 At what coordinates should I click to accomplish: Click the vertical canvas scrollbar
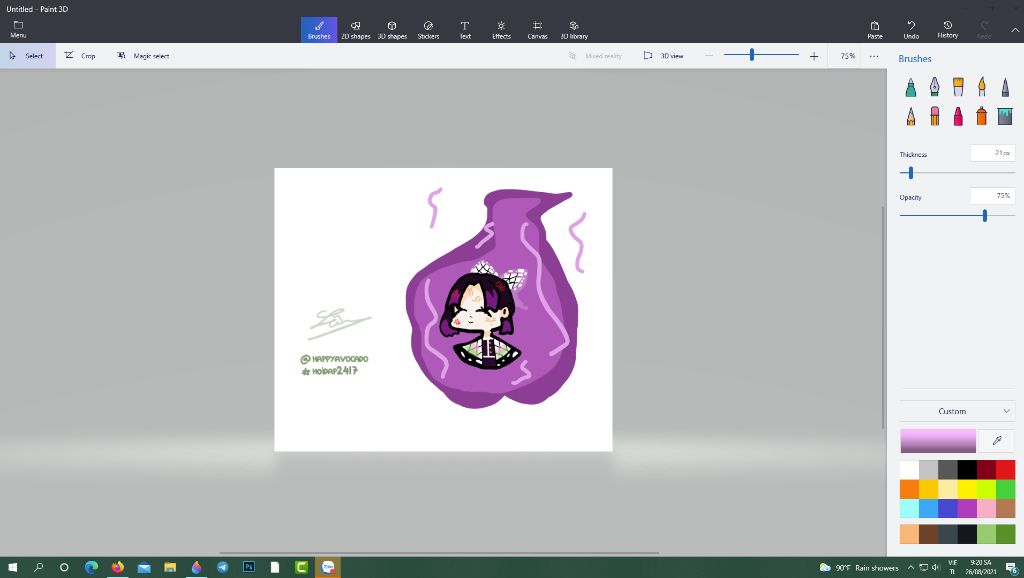pyautogui.click(x=884, y=317)
